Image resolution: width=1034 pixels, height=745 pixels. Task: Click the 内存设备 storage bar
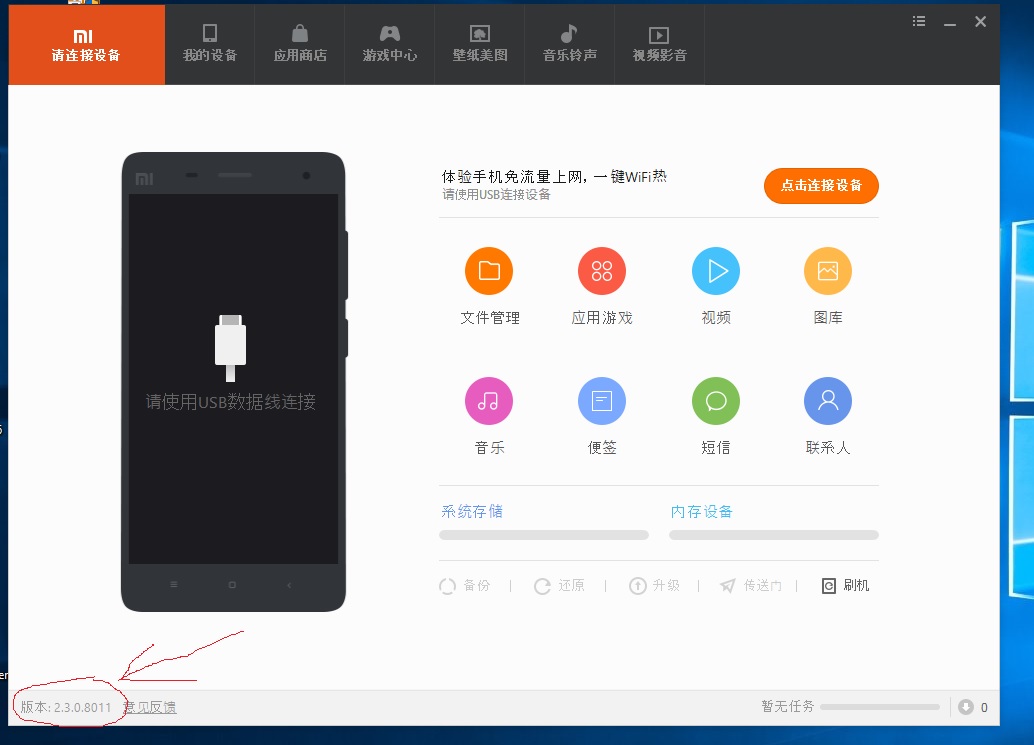pyautogui.click(x=774, y=535)
